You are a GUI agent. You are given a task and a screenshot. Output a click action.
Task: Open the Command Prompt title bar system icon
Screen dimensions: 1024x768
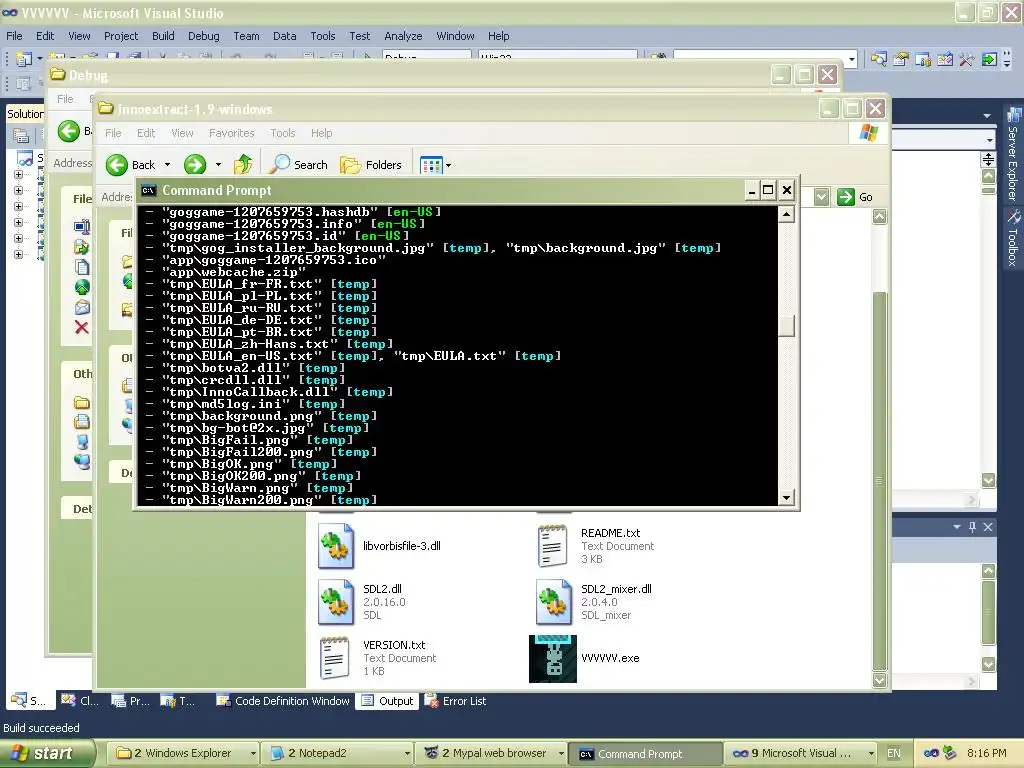coord(149,191)
